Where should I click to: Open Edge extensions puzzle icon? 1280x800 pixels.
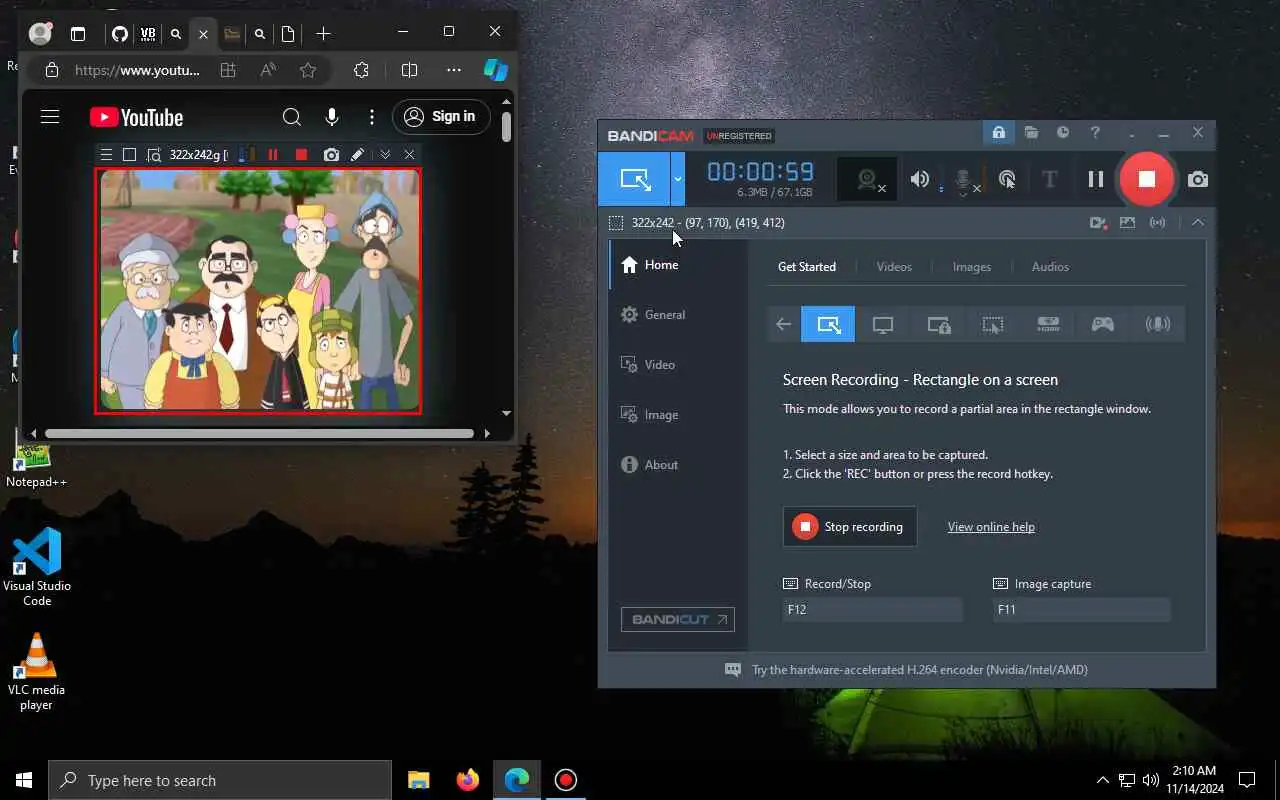362,70
